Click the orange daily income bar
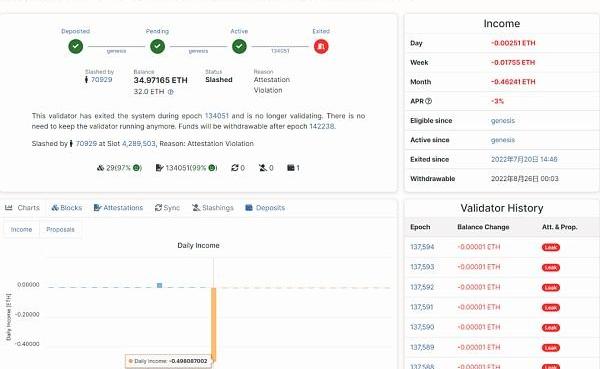The width and height of the screenshot is (600, 369). 214,323
